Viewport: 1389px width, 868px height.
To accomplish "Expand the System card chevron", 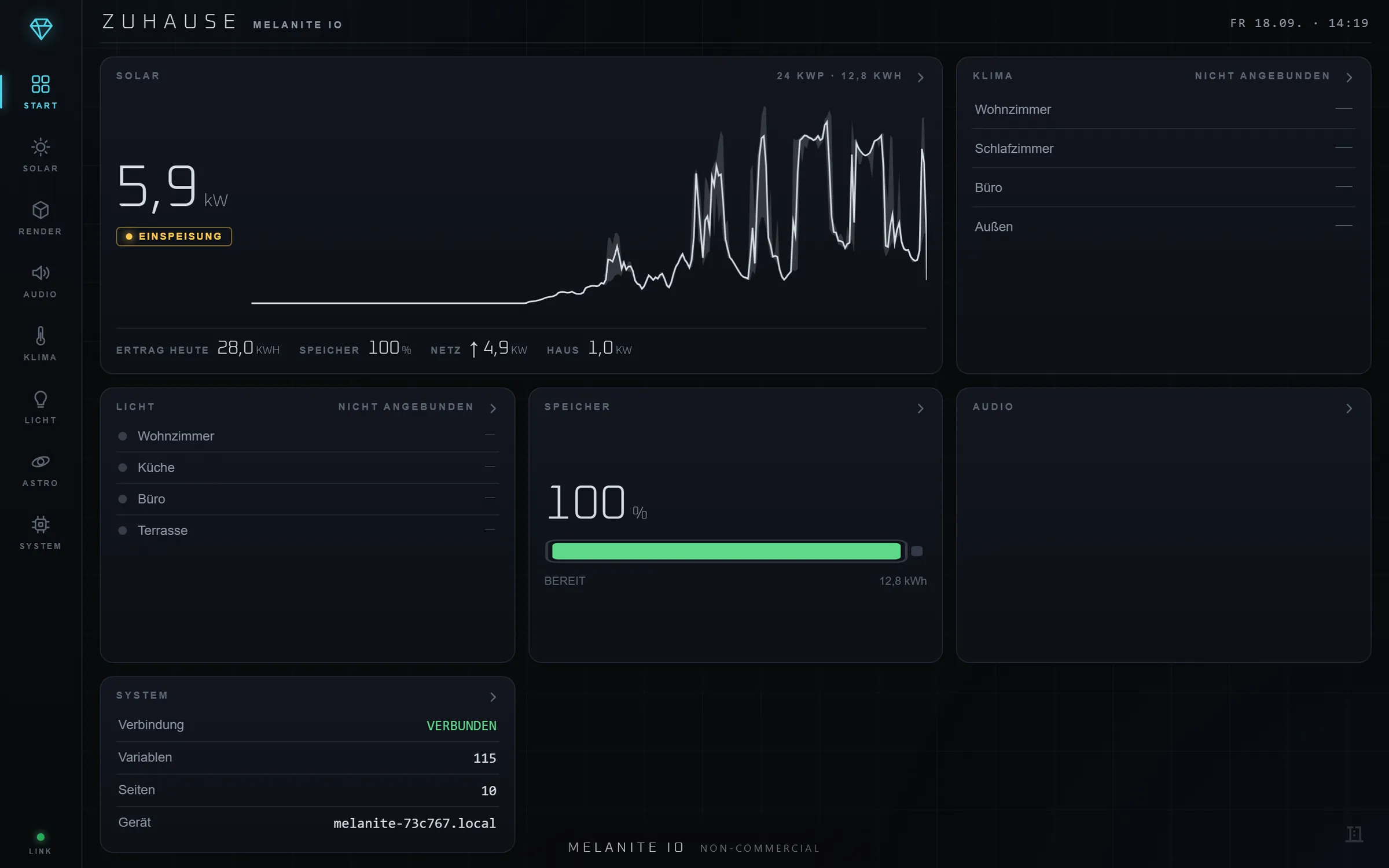I will pos(493,697).
